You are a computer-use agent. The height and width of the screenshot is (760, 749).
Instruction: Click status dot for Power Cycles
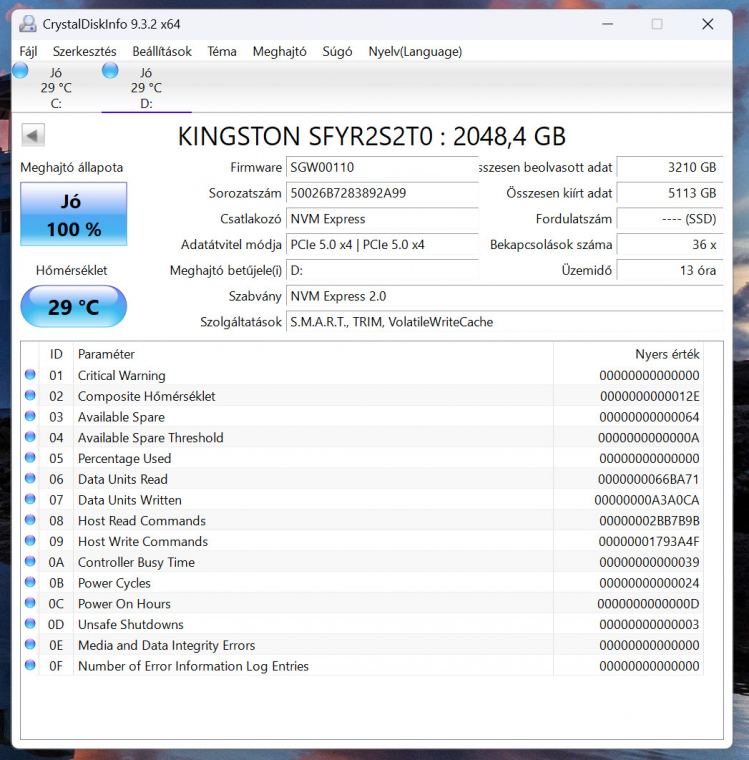(30, 582)
